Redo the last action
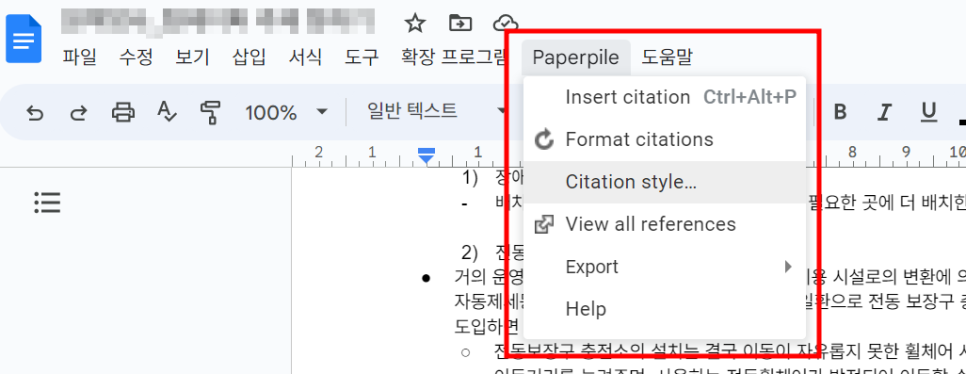Screen dimensions: 966x374 78,113
